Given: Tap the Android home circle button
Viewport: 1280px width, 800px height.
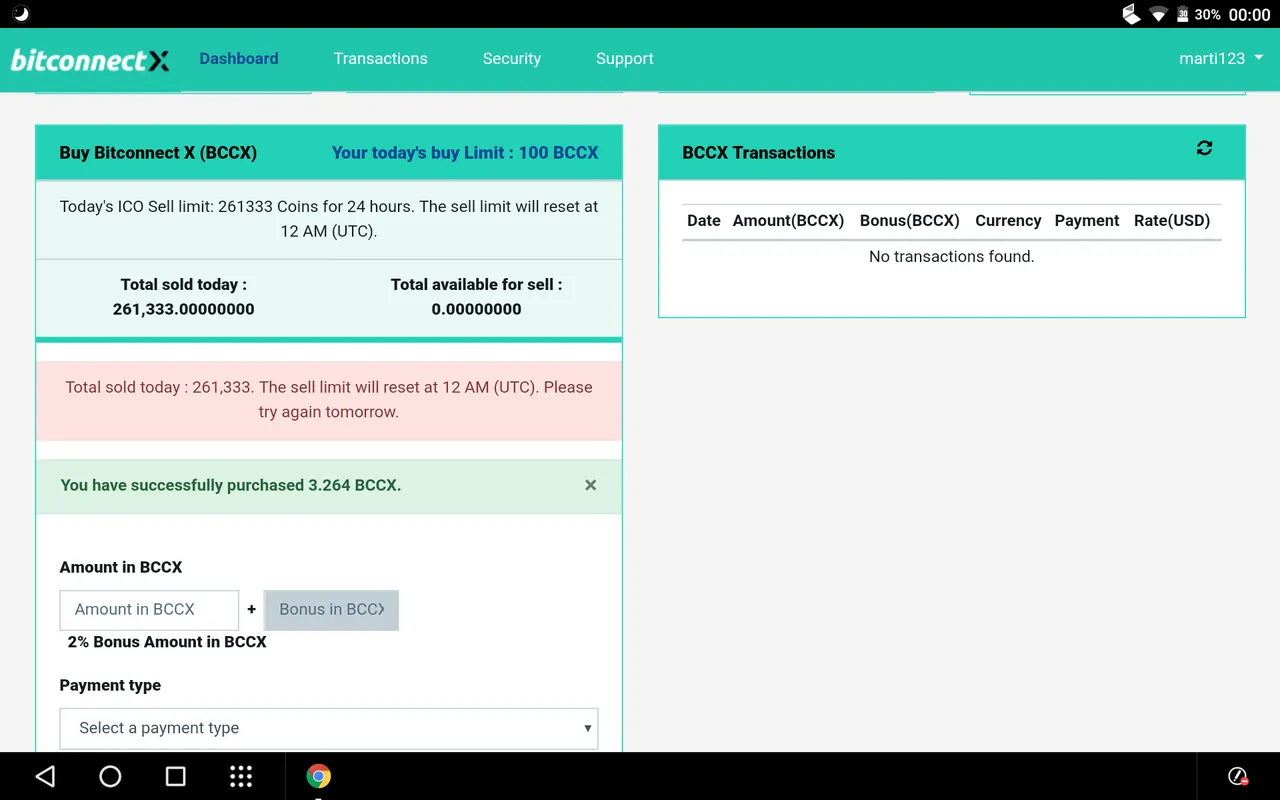Looking at the screenshot, I should [110, 776].
